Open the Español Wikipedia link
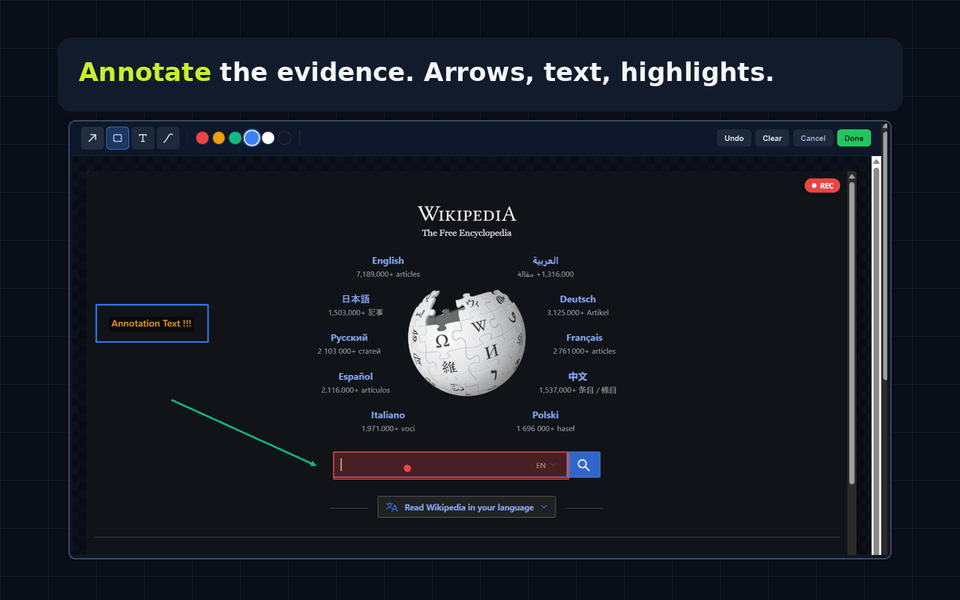Screen dimensions: 960x600 (356, 377)
